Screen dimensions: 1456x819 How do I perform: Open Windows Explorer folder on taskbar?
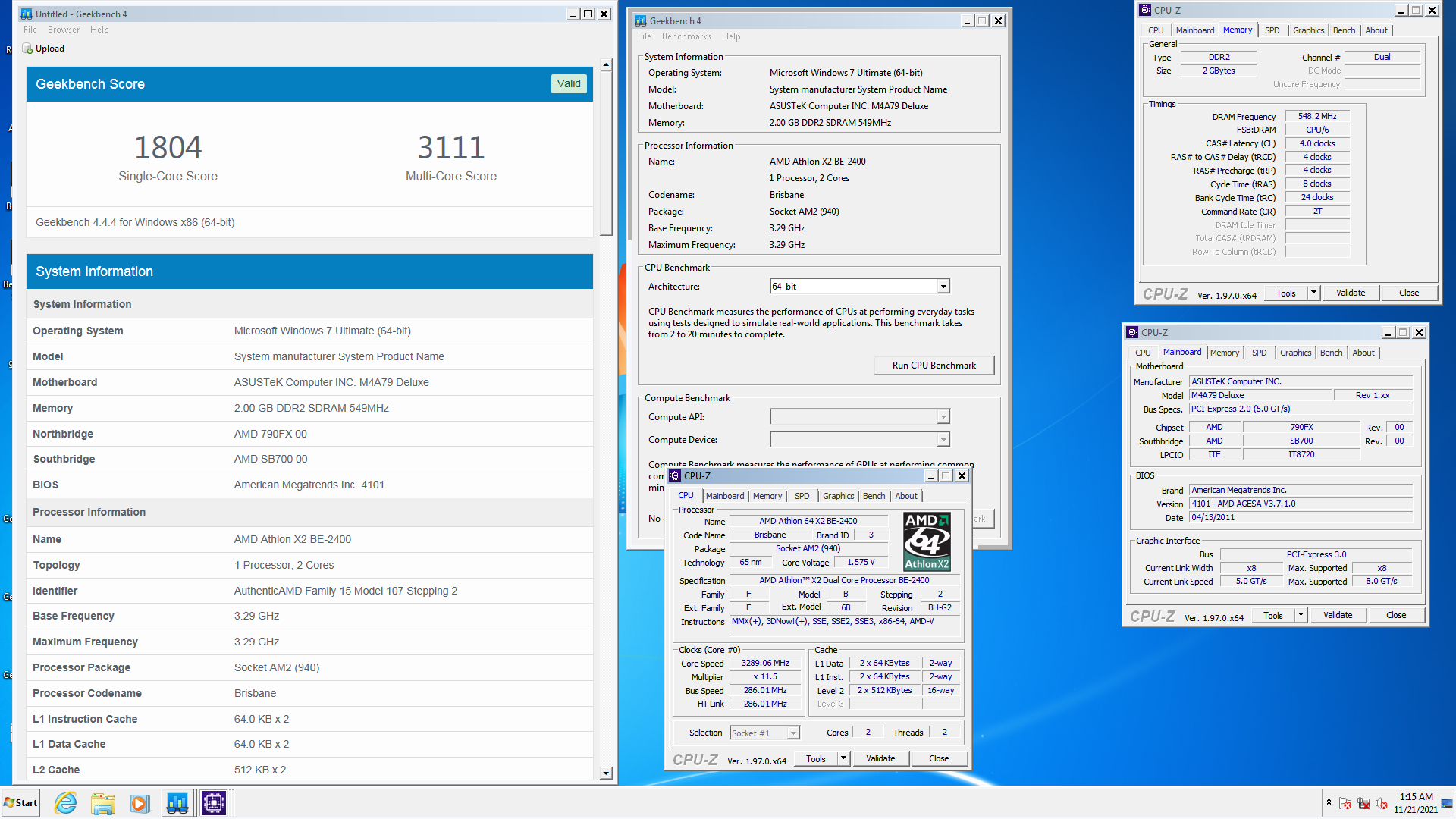[x=102, y=803]
